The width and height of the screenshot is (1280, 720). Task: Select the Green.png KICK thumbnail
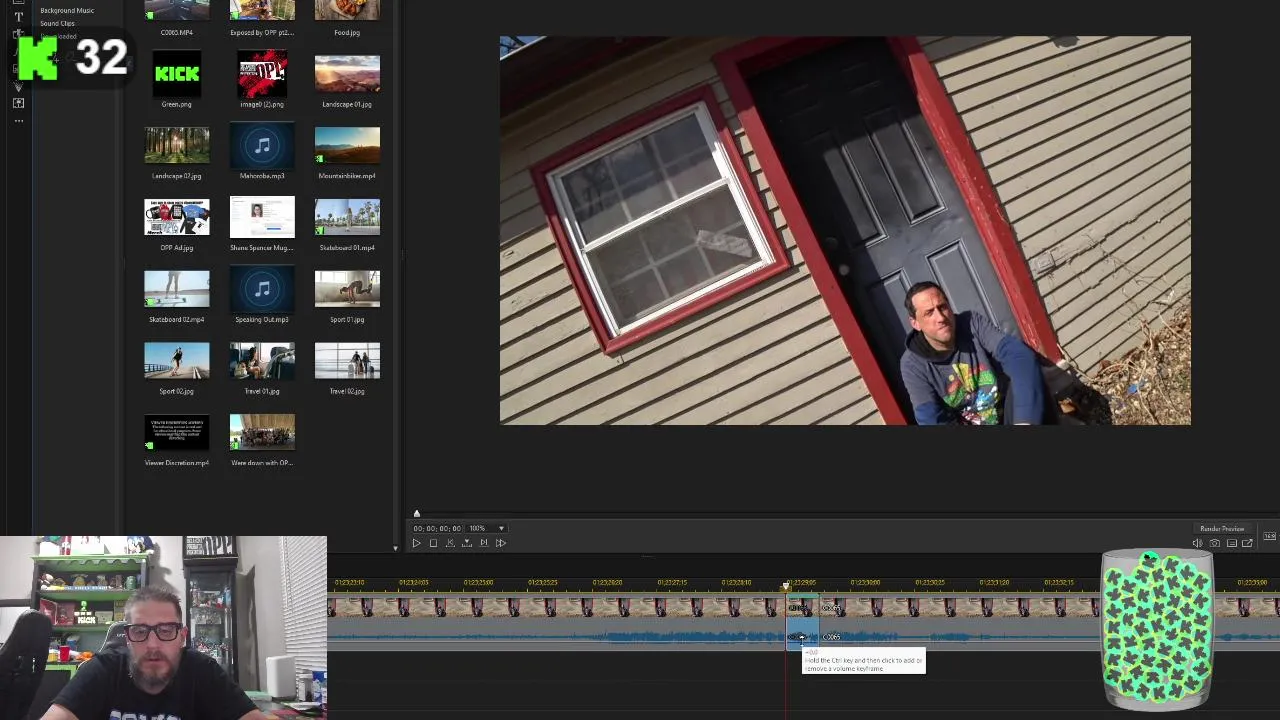click(177, 74)
